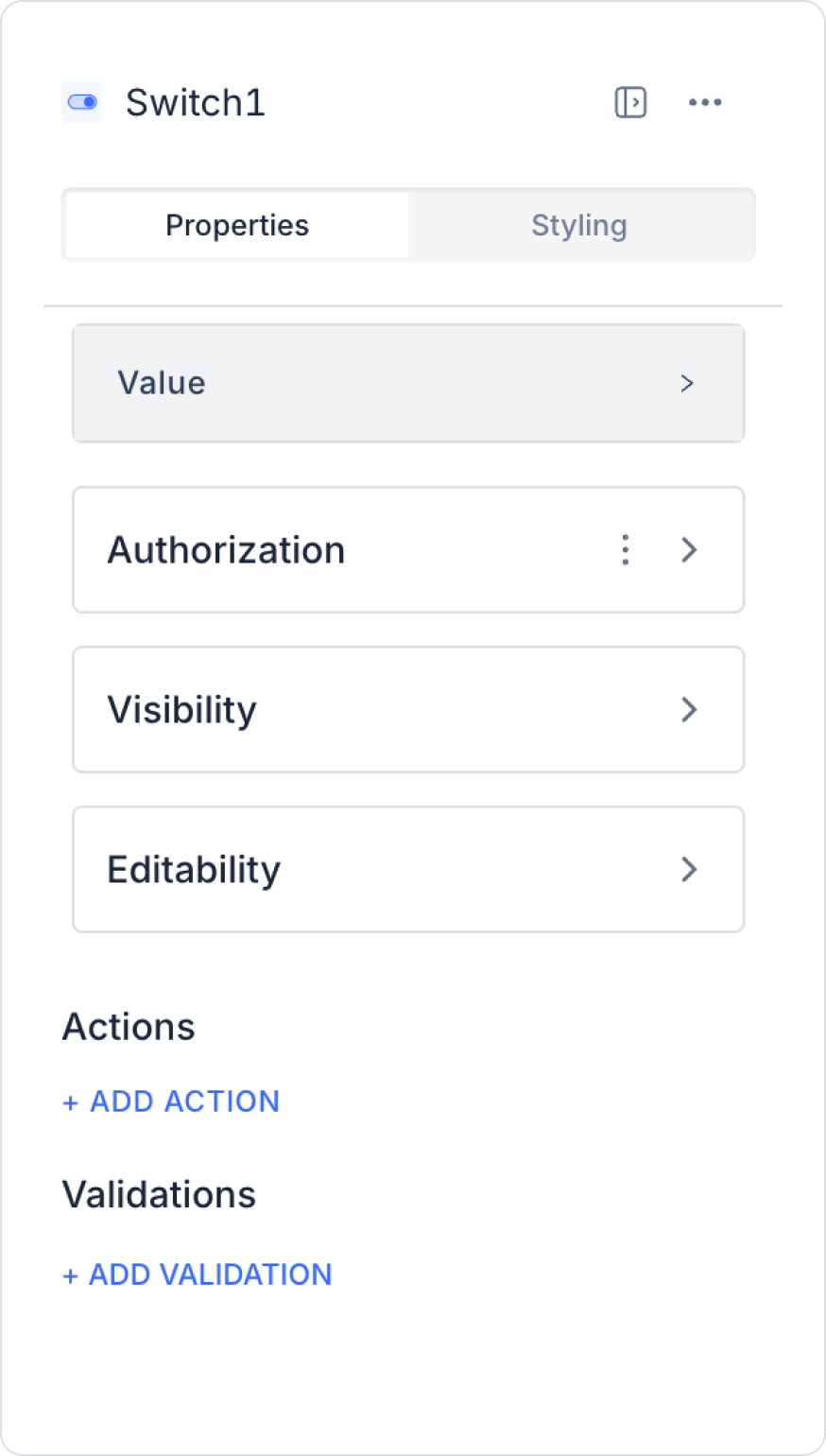Select the Value row label
This screenshot has width=826, height=1456.
pos(162,383)
